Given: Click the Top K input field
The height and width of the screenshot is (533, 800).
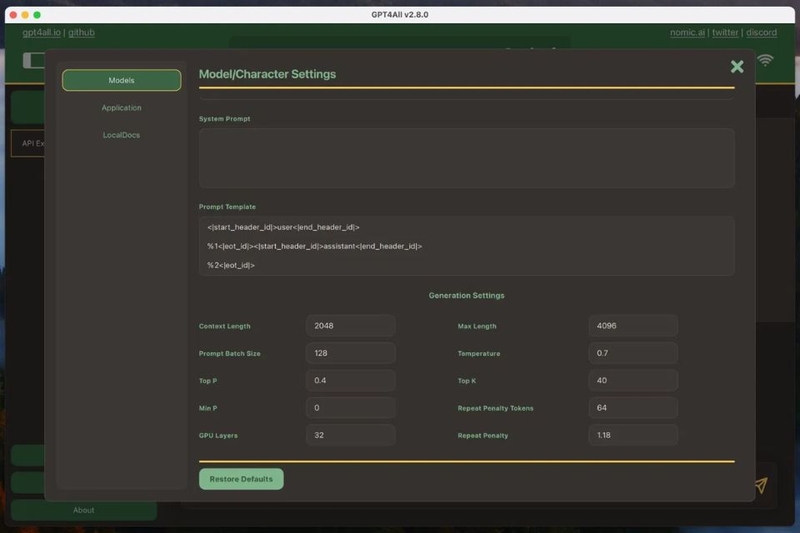Looking at the screenshot, I should (633, 381).
